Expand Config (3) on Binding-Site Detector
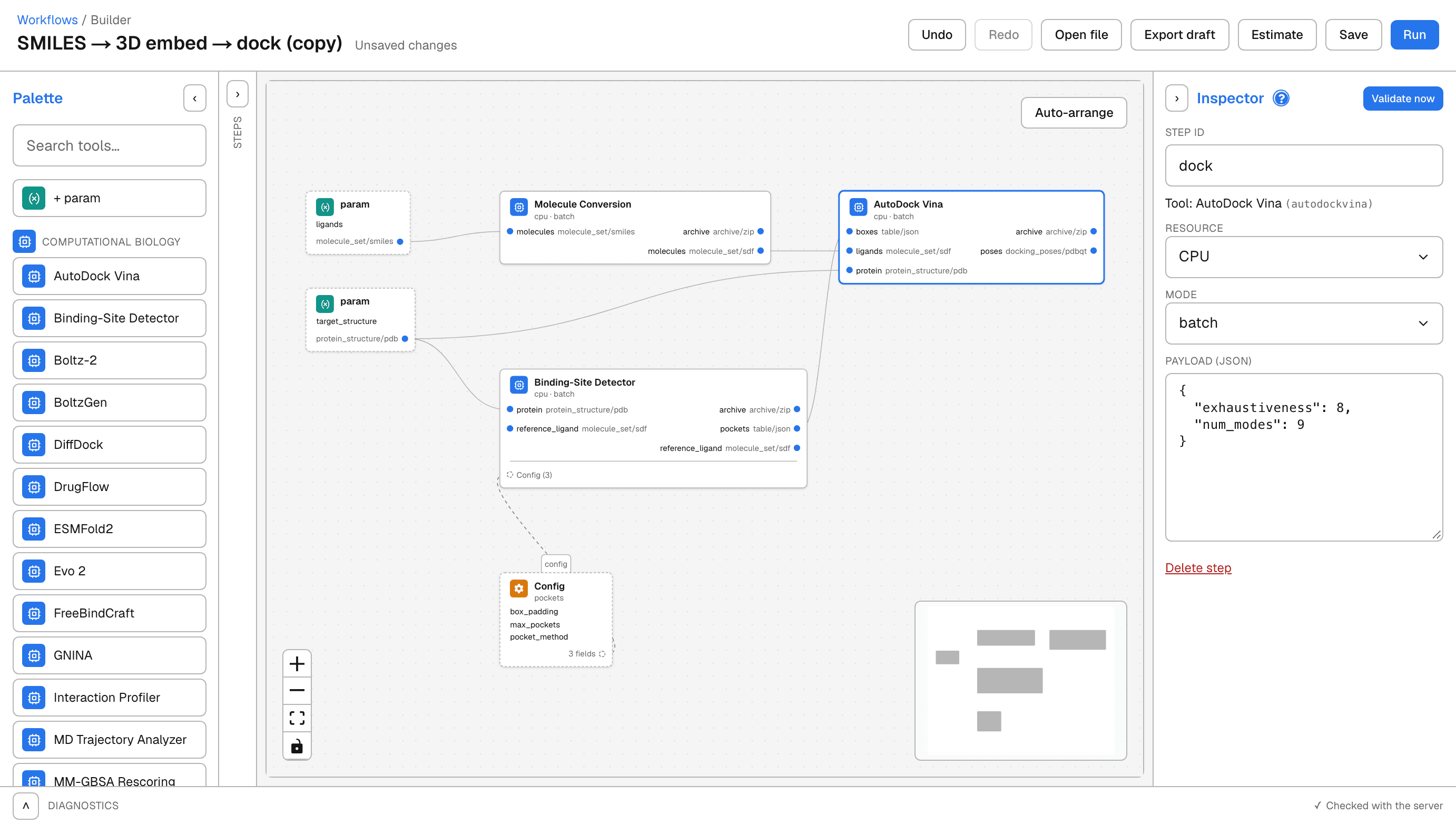Image resolution: width=1456 pixels, height=824 pixels. pos(529,475)
